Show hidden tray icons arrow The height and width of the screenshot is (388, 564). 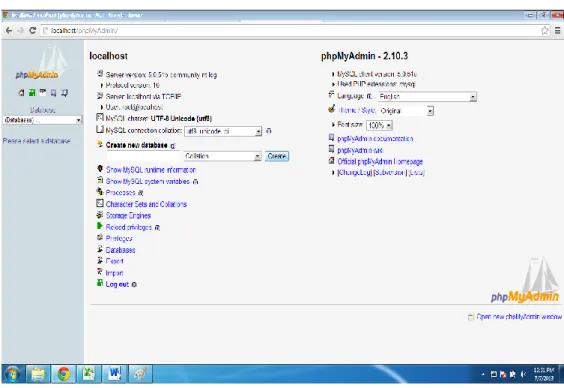click(x=483, y=374)
